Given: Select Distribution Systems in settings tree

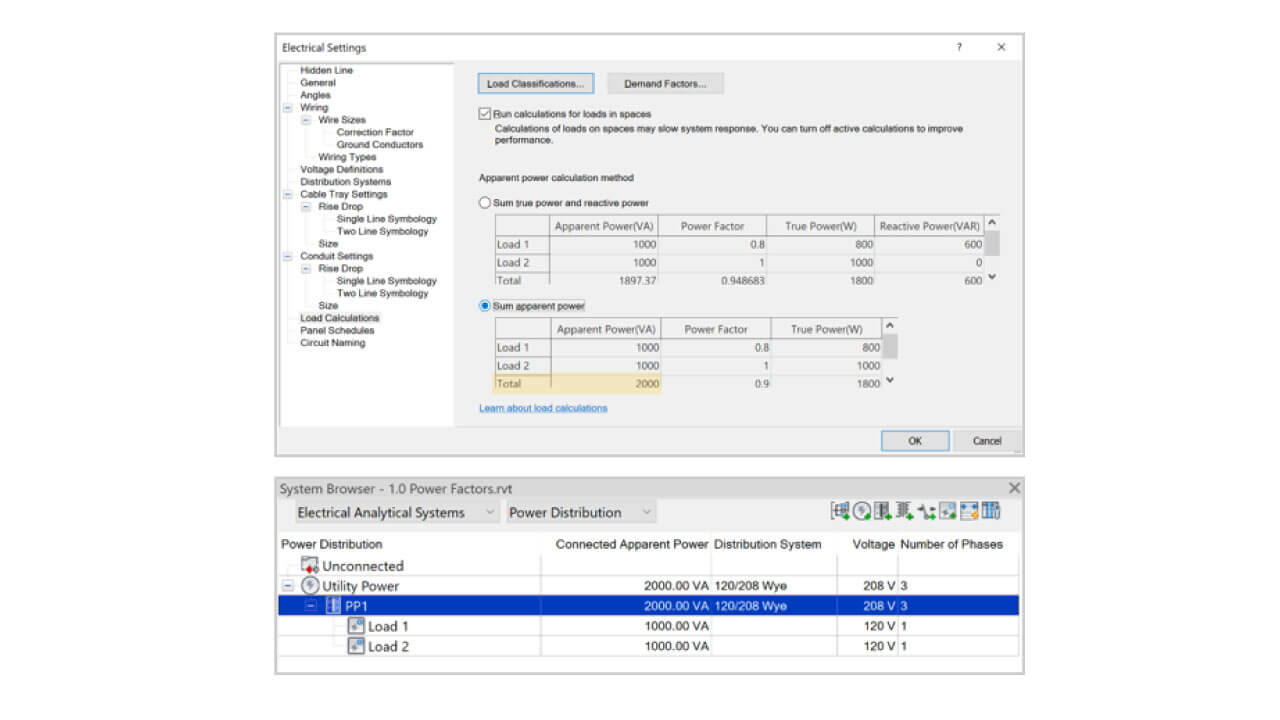Looking at the screenshot, I should [x=345, y=182].
